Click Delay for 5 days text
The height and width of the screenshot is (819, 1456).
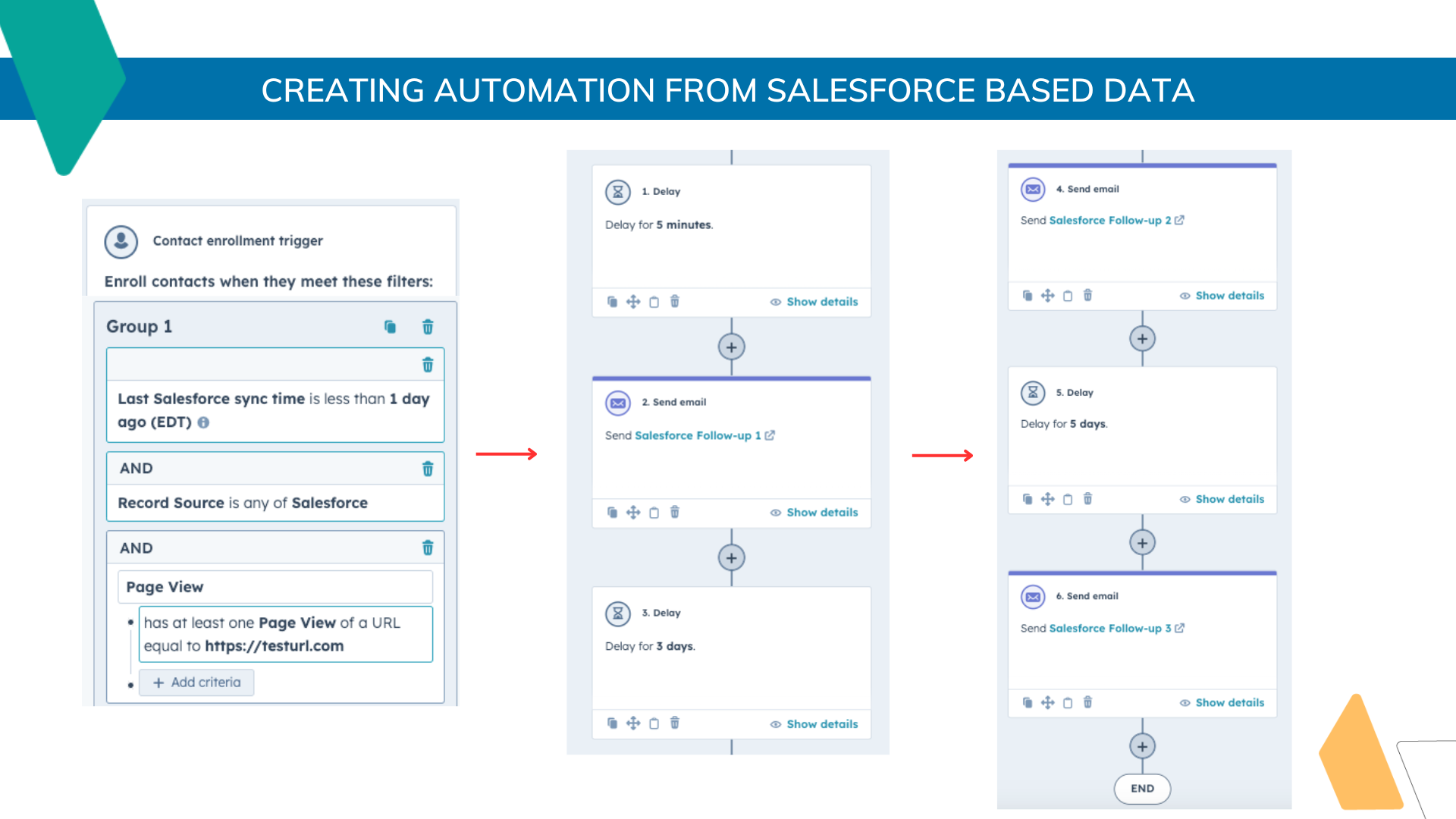pos(1064,424)
